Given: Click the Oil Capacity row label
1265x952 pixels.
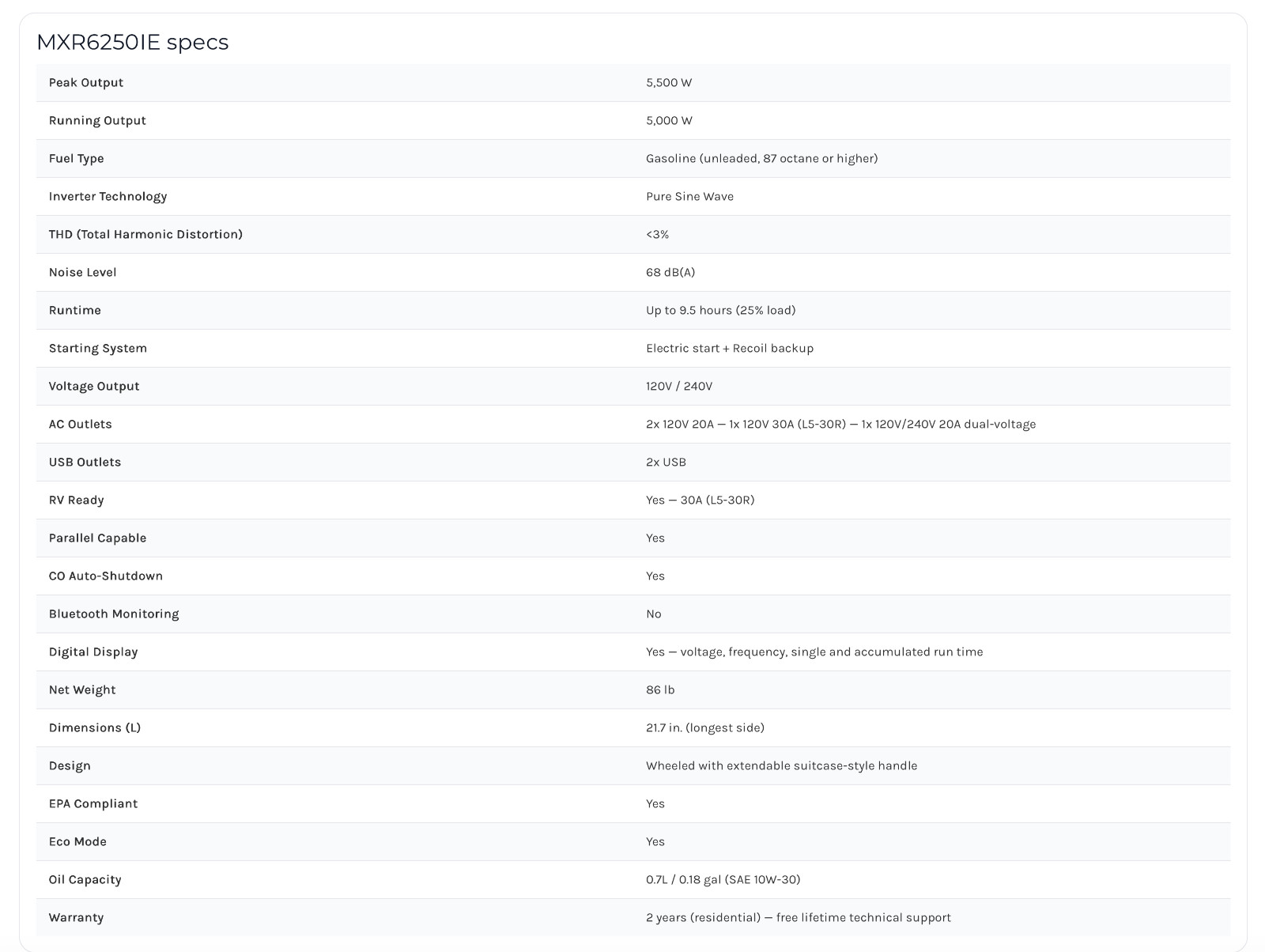Looking at the screenshot, I should (x=85, y=879).
